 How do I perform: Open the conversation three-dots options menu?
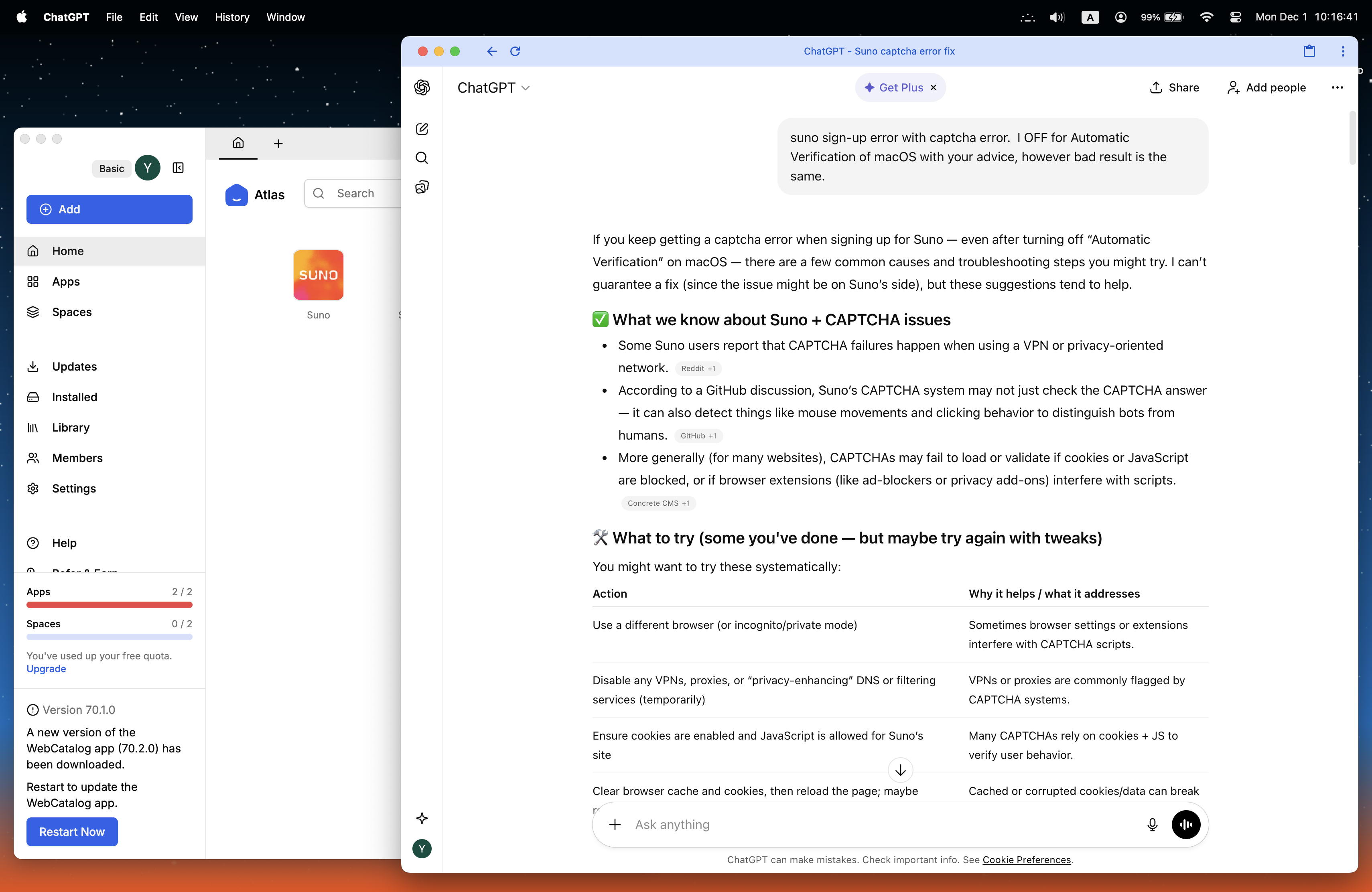click(x=1337, y=87)
